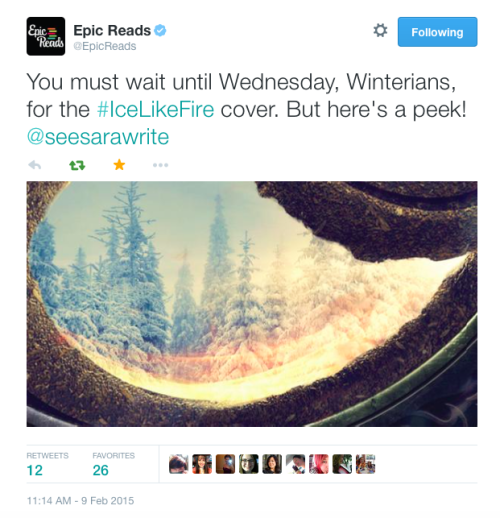
Task: Open the more options ellipsis menu
Action: coord(160,165)
